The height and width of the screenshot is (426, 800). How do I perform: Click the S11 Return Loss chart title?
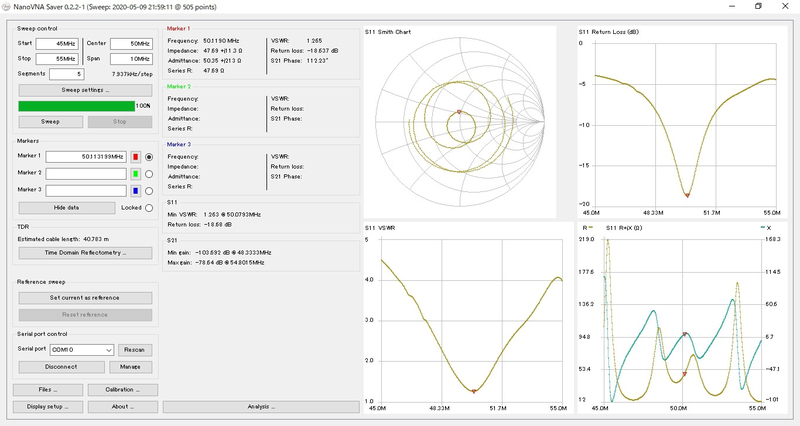coord(609,32)
